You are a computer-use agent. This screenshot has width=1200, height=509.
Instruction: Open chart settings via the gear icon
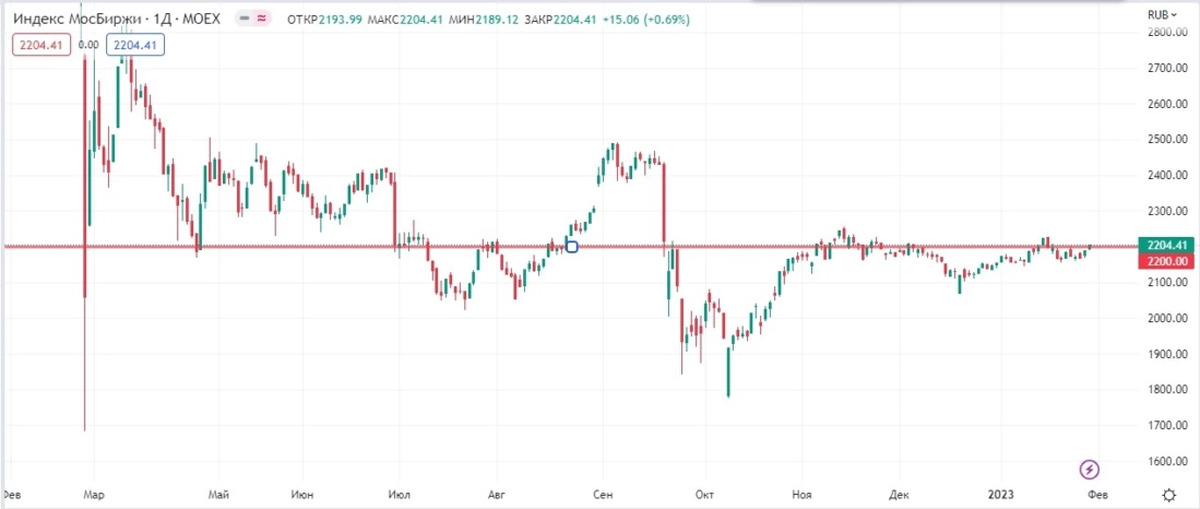click(1168, 494)
